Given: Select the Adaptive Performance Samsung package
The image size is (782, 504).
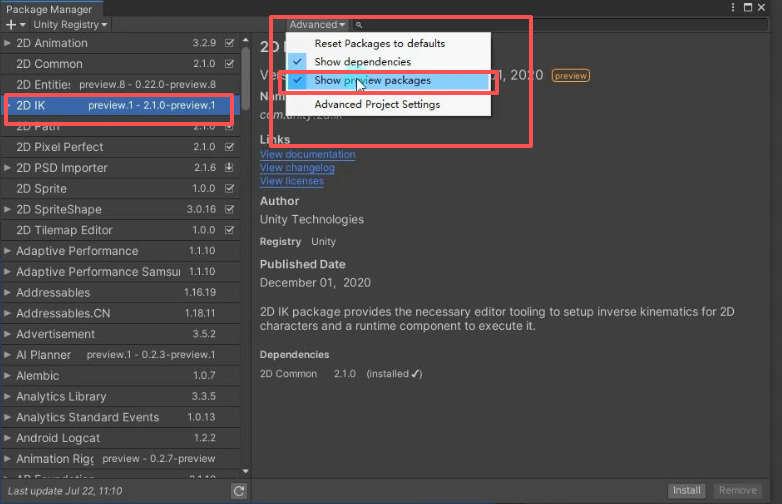Looking at the screenshot, I should click(121, 272).
